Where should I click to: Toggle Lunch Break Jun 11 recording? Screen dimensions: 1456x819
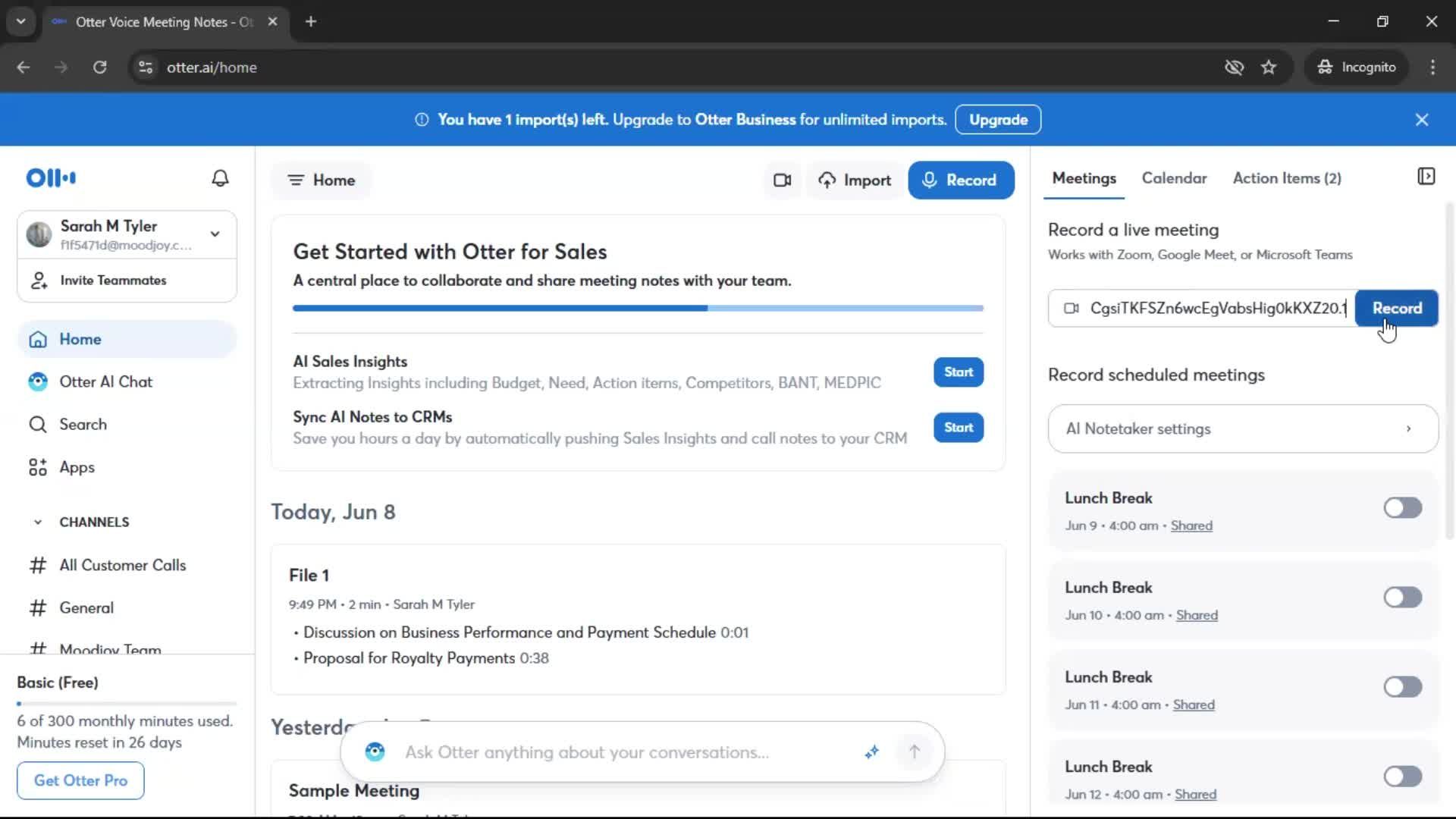[1402, 687]
